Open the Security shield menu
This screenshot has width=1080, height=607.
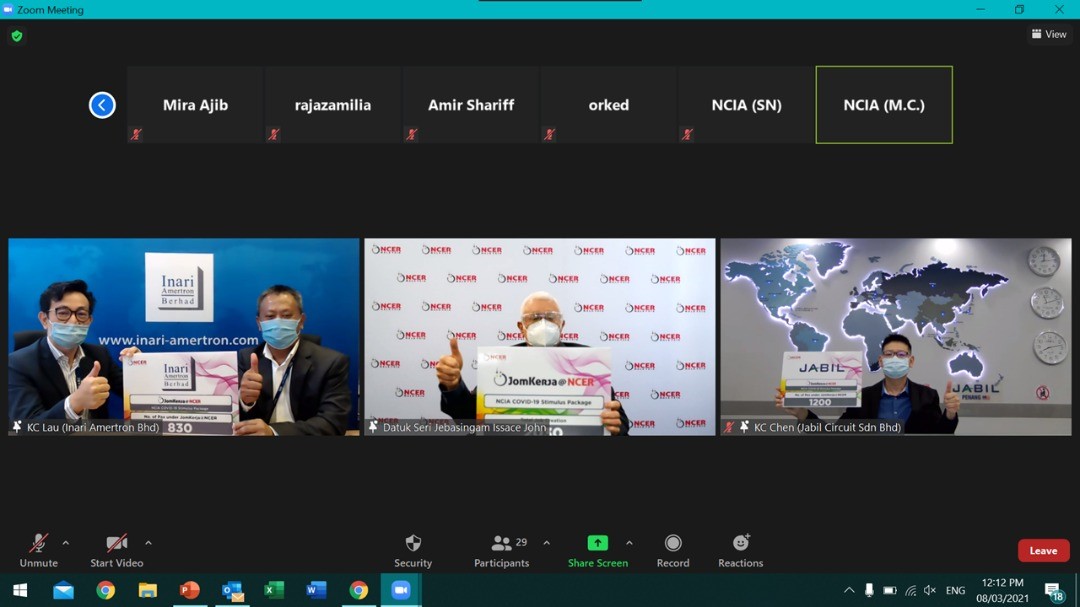pos(413,551)
